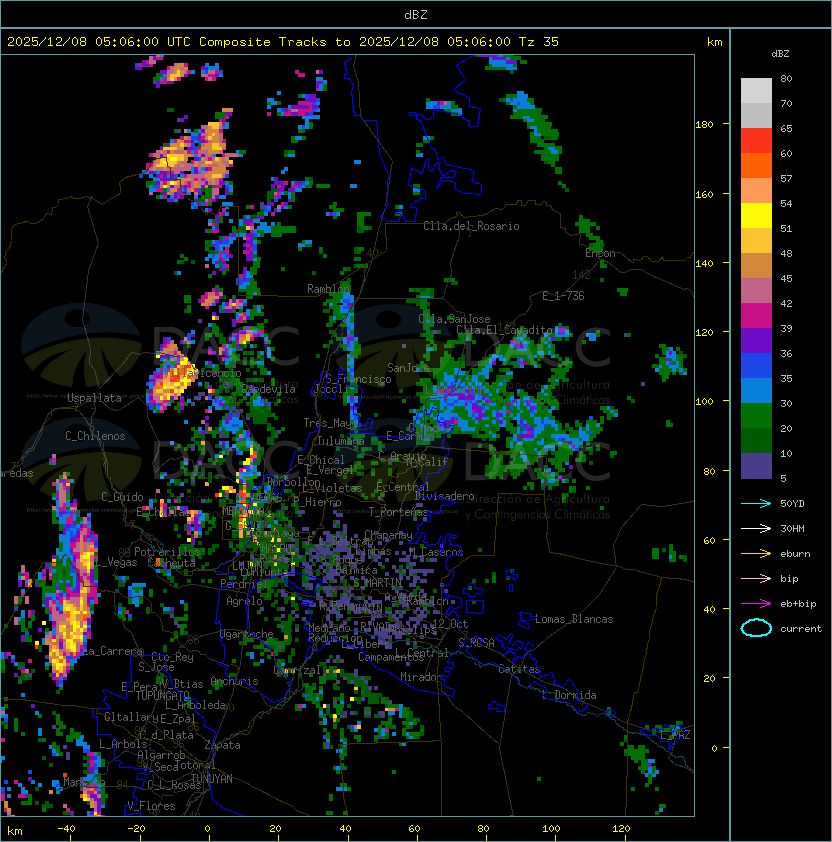
Task: Pick the bright green 20–30 dBZ swatch
Action: 756,416
